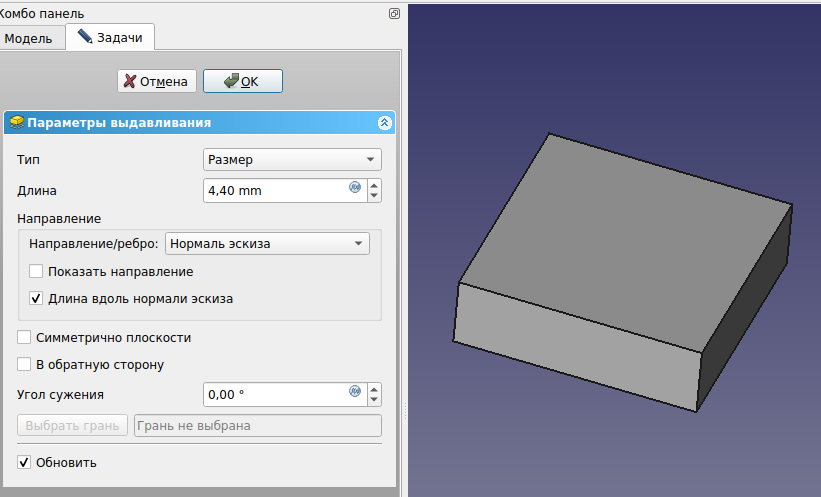Increase Длина with the up spinner arrow

(374, 185)
